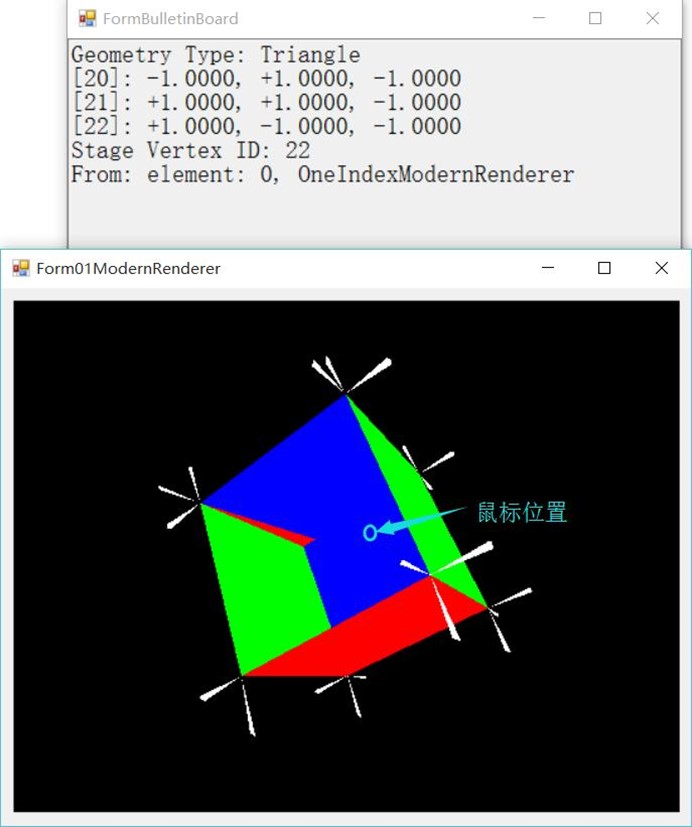This screenshot has height=827, width=692.
Task: Click the Form01ModernRenderer window app icon
Action: (x=21, y=268)
